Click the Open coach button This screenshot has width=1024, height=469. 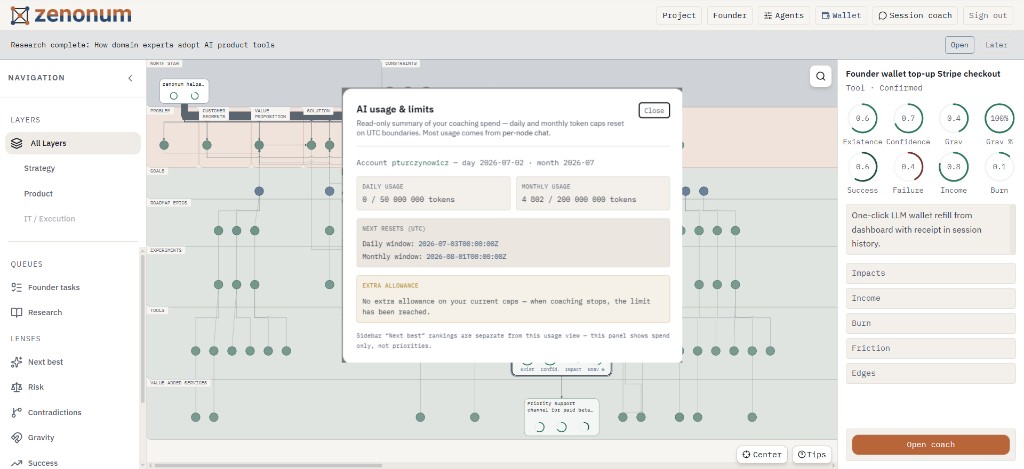coord(931,444)
